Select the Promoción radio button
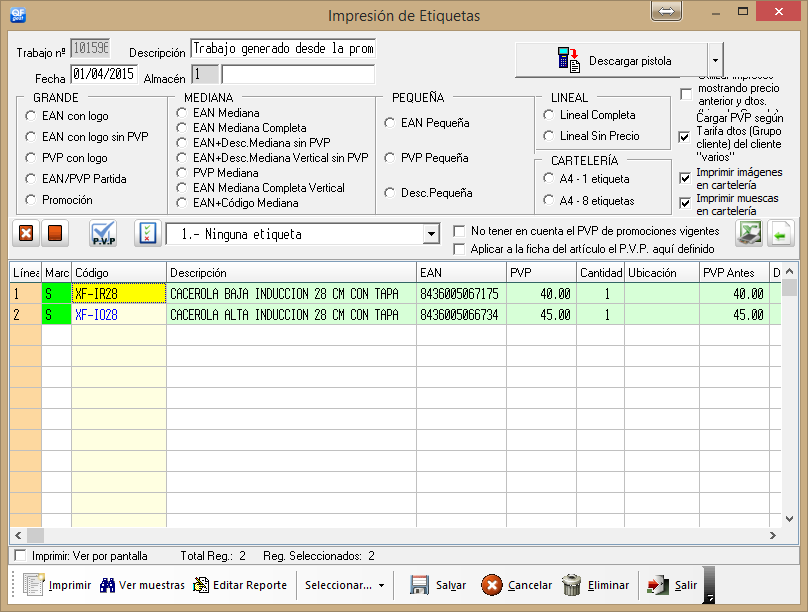 [31, 200]
